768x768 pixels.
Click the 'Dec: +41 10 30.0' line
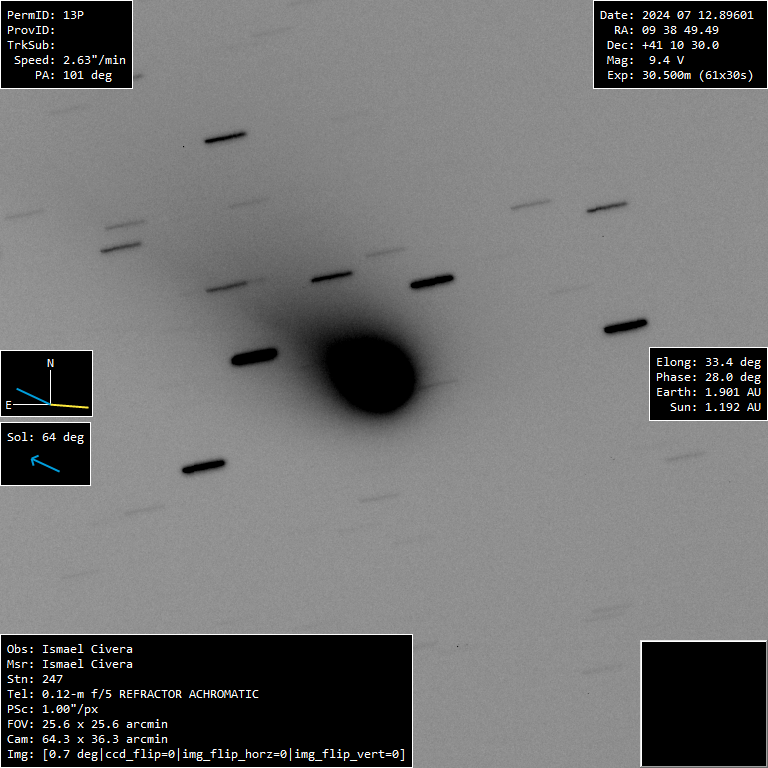(663, 45)
